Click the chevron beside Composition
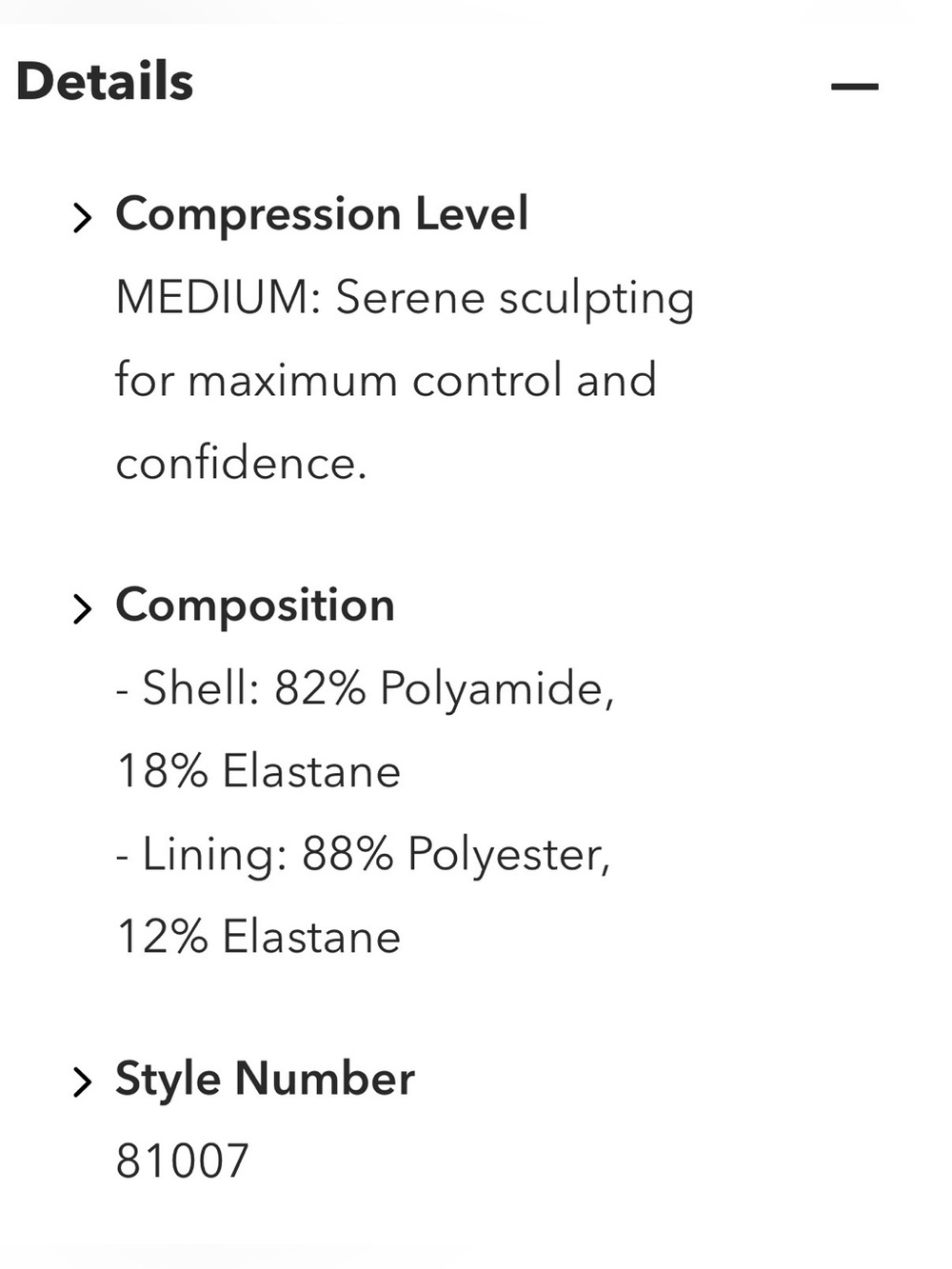Image resolution: width=952 pixels, height=1269 pixels. (83, 609)
